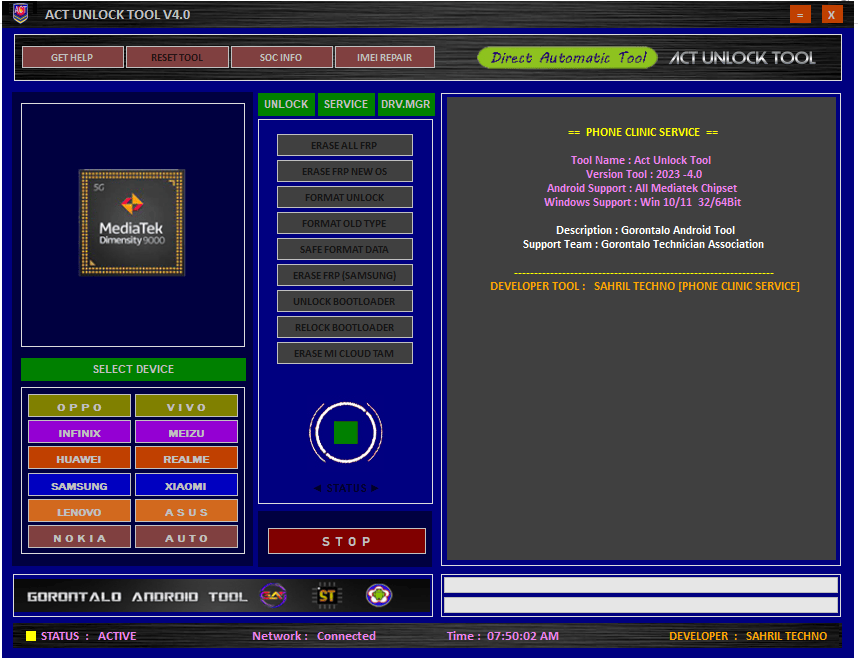858x661 pixels.
Task: Run ERASE ALL FRP operation
Action: [344, 145]
